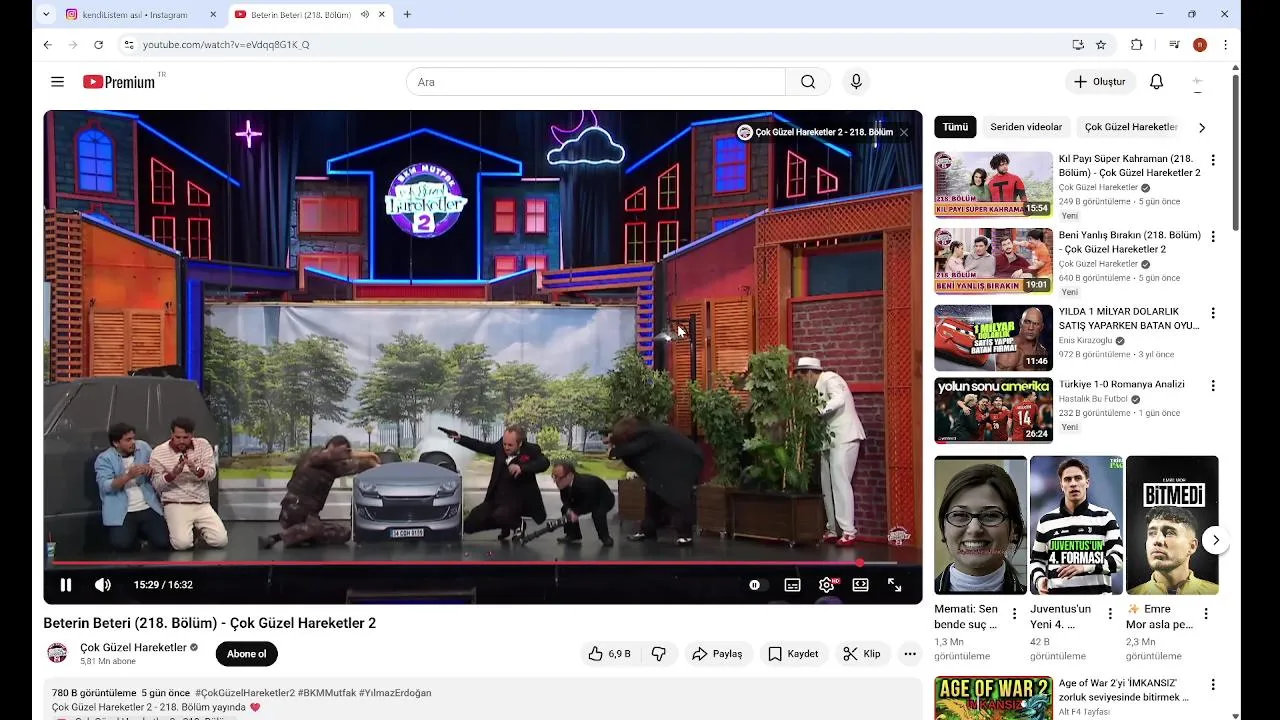Open Chrome three-dot menu
This screenshot has width=1280, height=720.
click(x=1225, y=45)
